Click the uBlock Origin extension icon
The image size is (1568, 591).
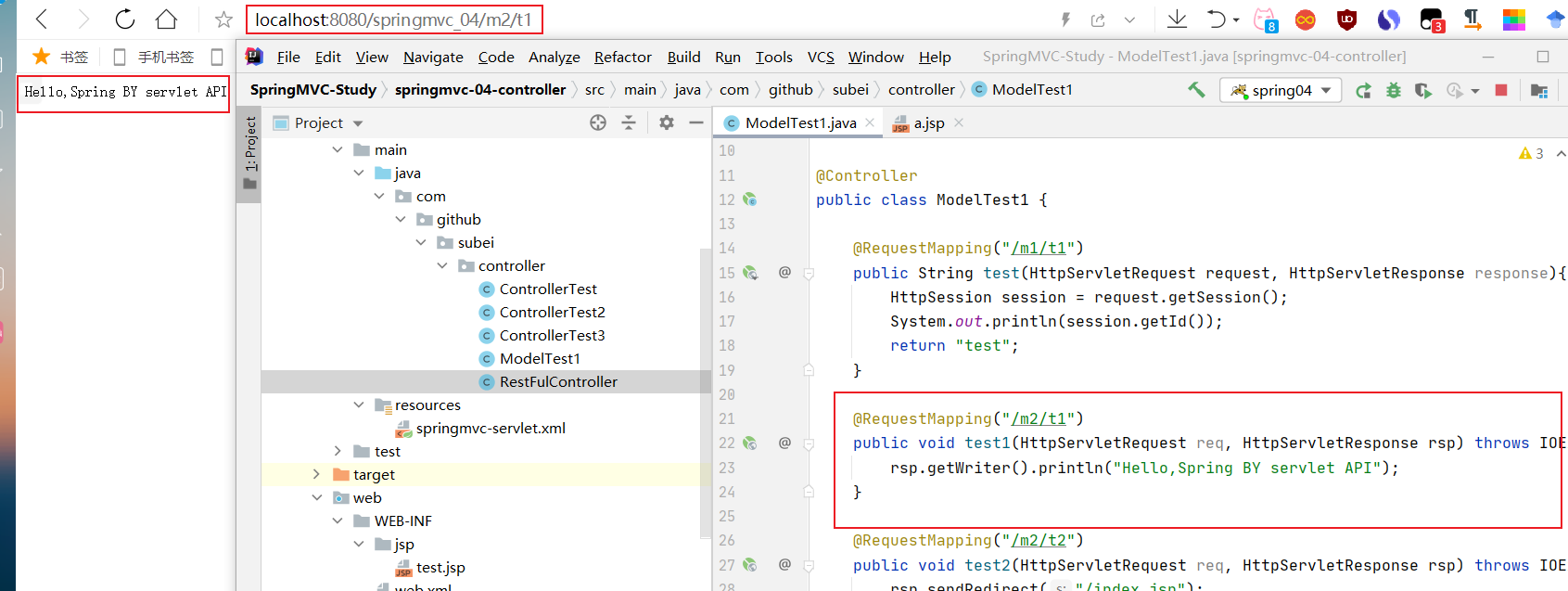[x=1346, y=19]
